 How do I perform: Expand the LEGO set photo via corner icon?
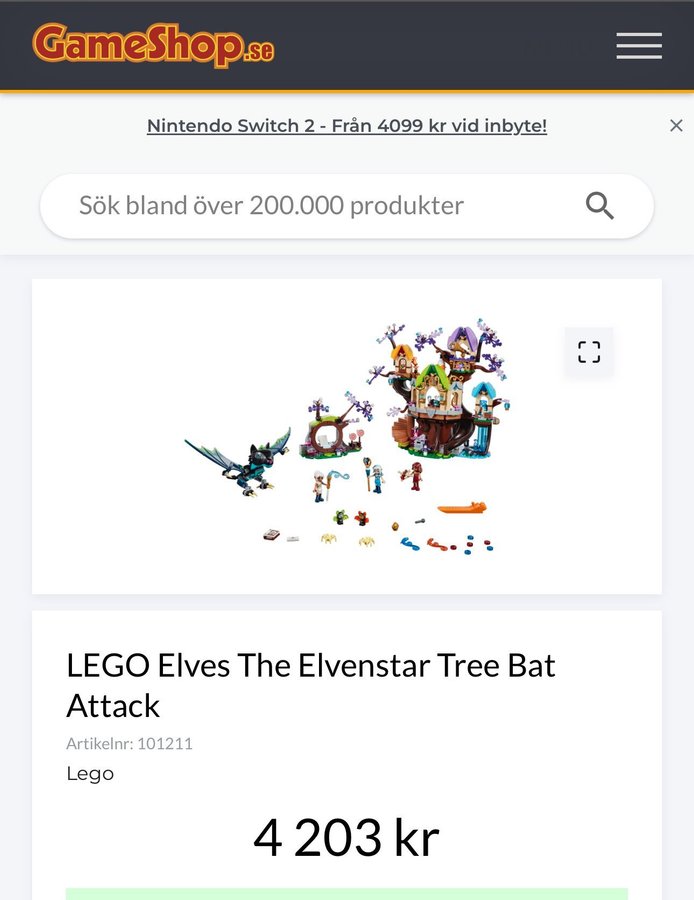click(588, 352)
